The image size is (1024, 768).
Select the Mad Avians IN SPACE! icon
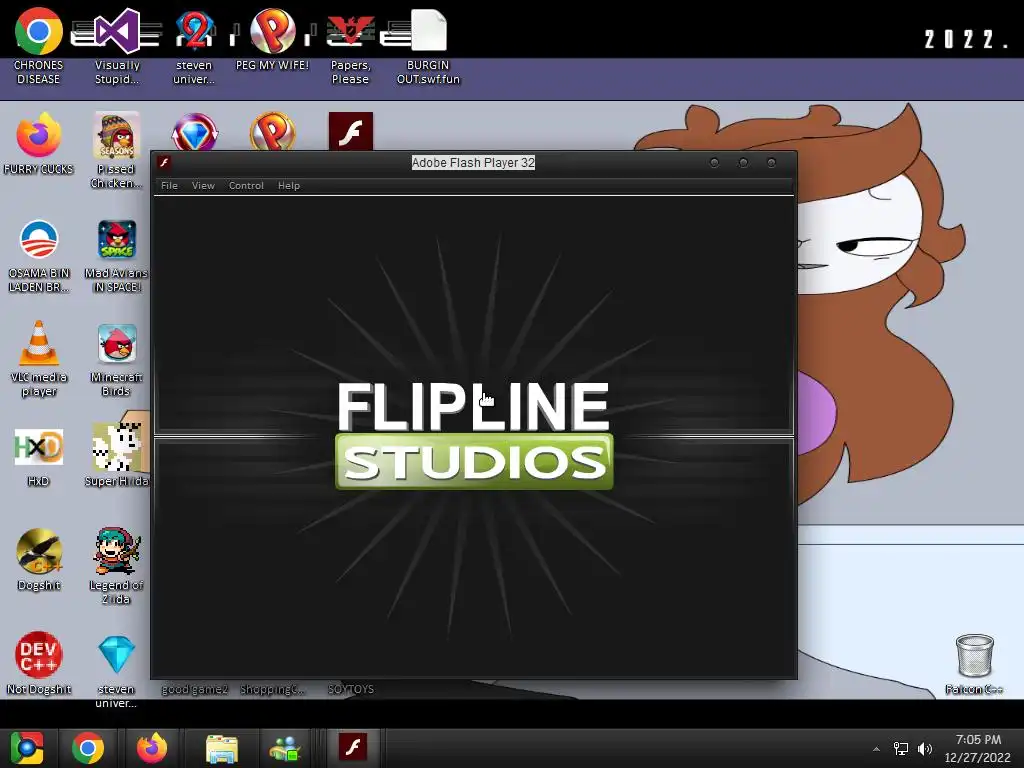pyautogui.click(x=116, y=256)
